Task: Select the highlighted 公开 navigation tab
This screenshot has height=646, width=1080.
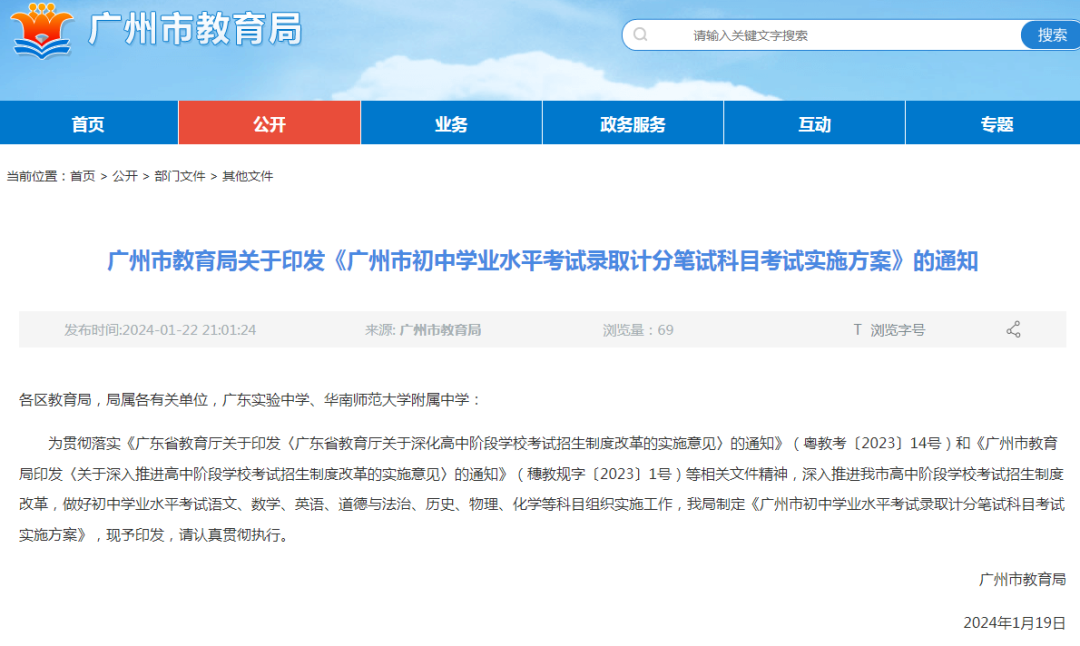Action: 269,124
